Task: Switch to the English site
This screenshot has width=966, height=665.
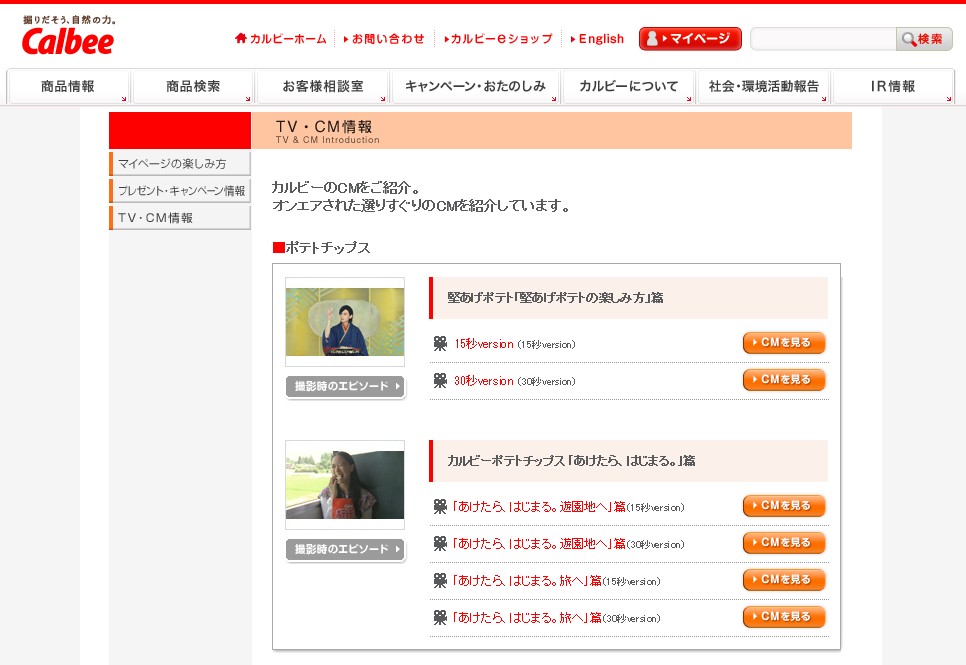Action: (x=598, y=39)
